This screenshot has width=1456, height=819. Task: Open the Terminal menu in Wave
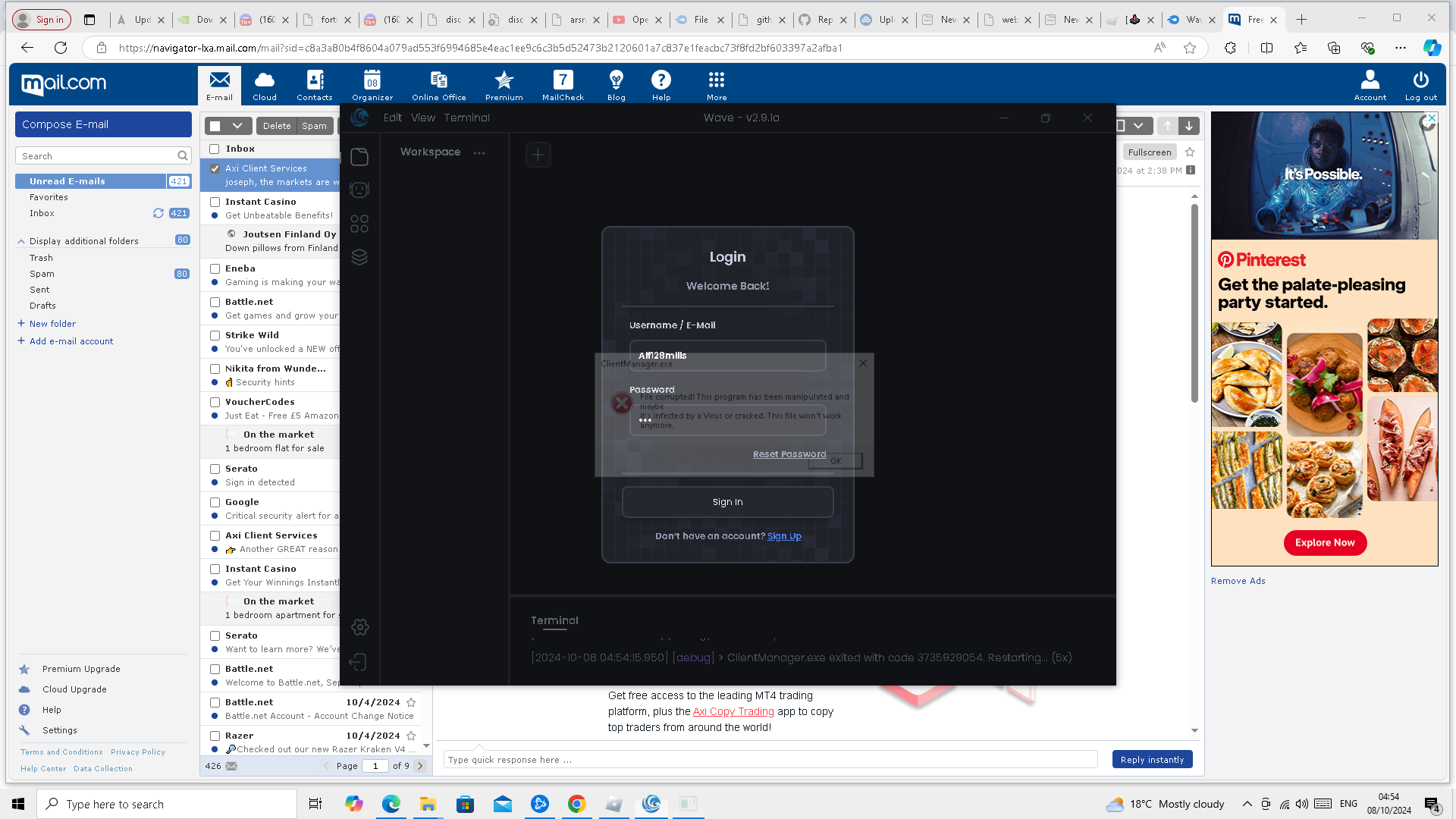466,118
